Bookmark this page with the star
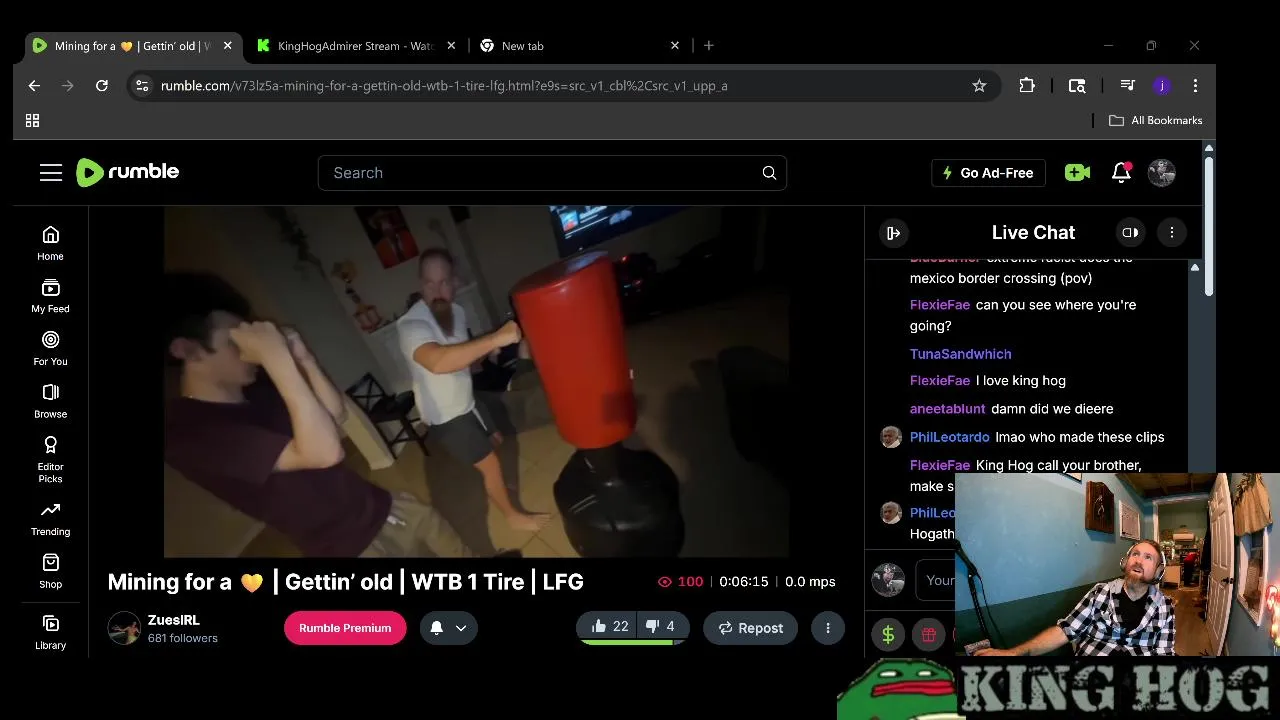 point(979,86)
